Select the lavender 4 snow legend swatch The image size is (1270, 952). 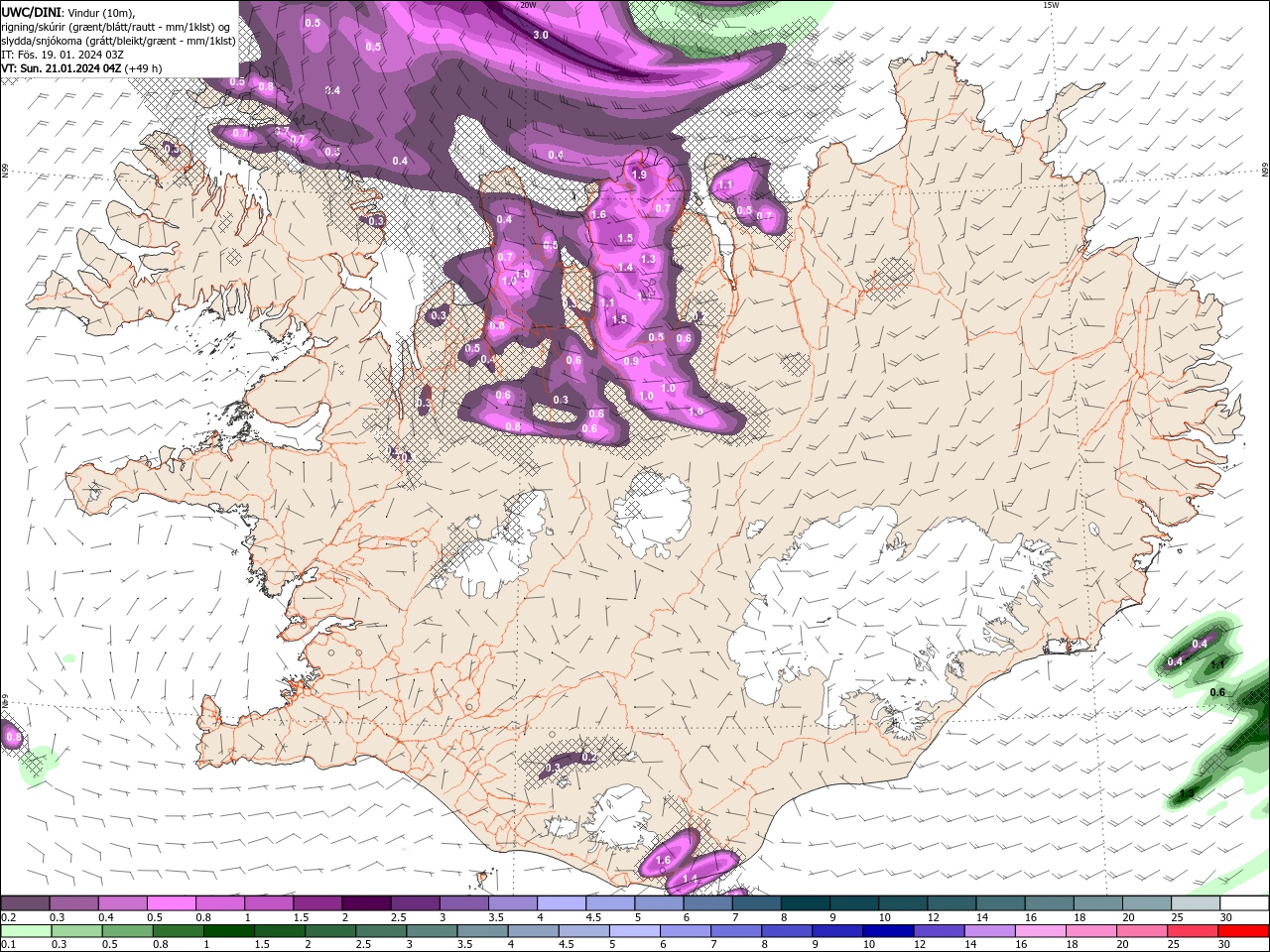(562, 903)
